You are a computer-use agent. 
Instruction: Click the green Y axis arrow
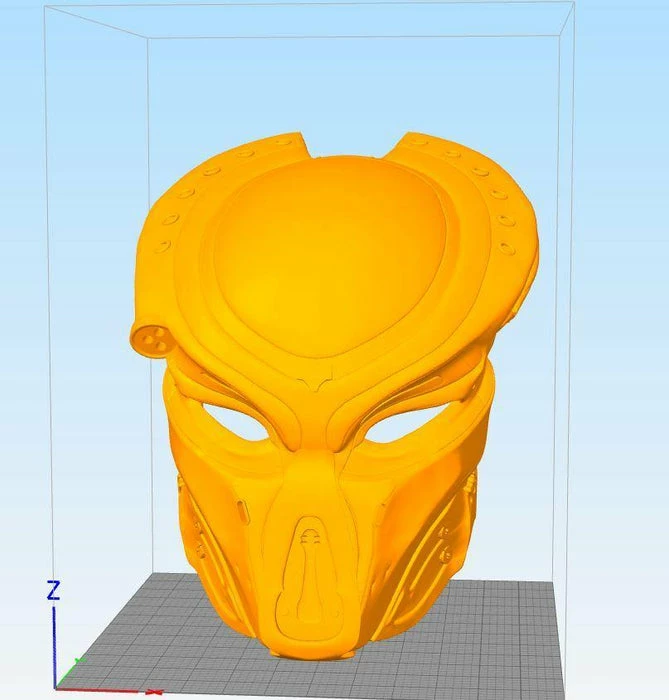pos(74,664)
